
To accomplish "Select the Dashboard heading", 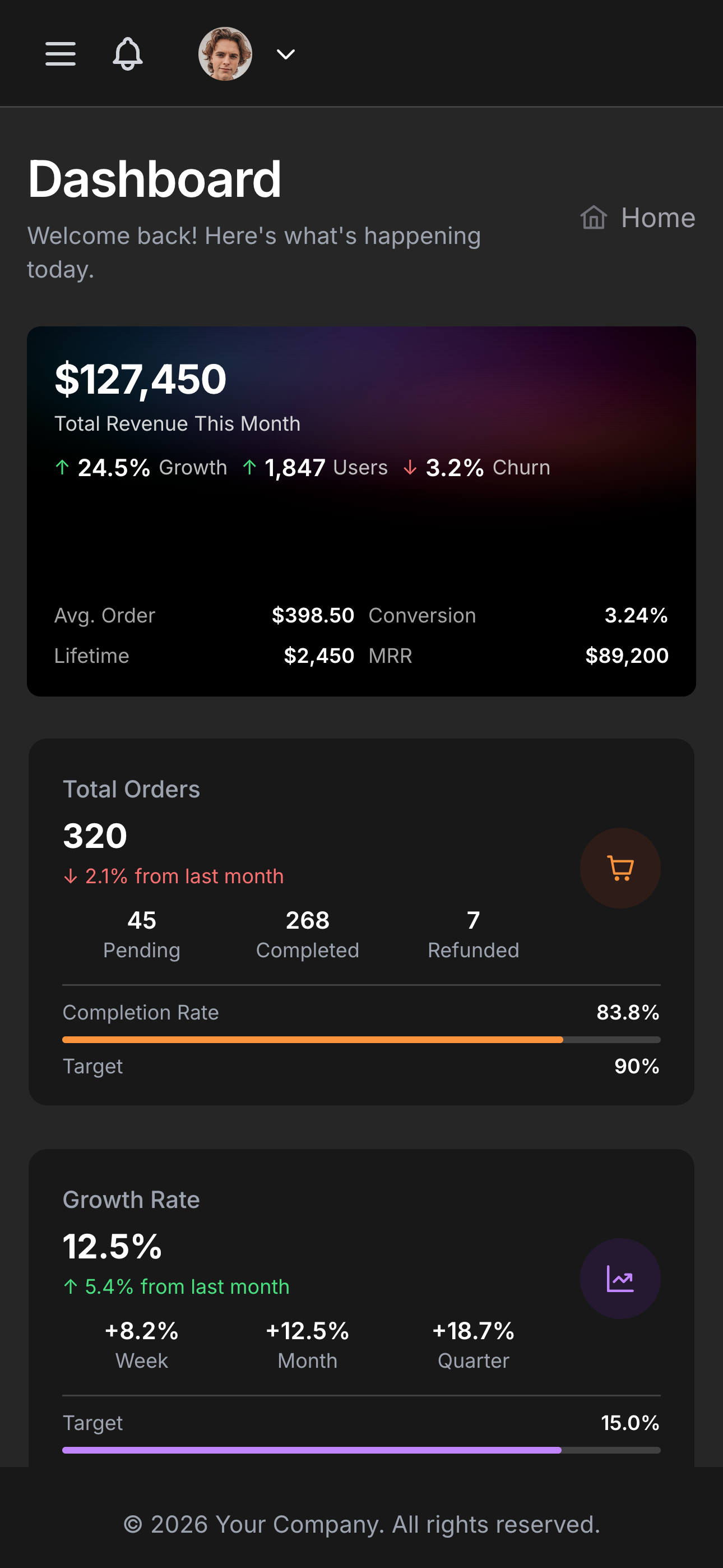I will (155, 179).
